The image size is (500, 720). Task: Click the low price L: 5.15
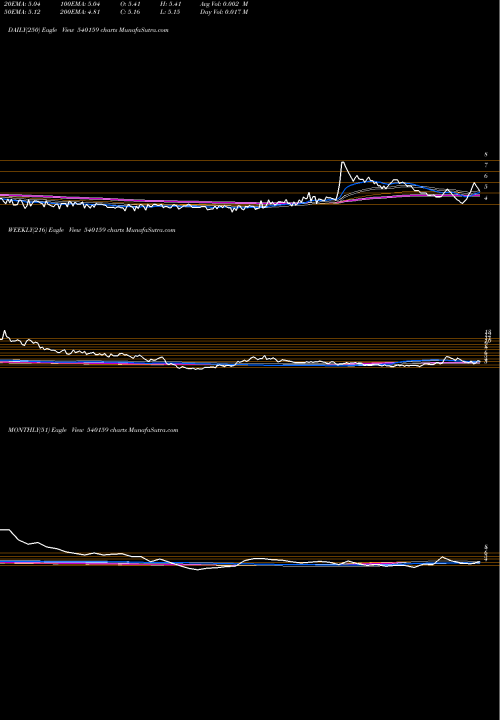169,12
